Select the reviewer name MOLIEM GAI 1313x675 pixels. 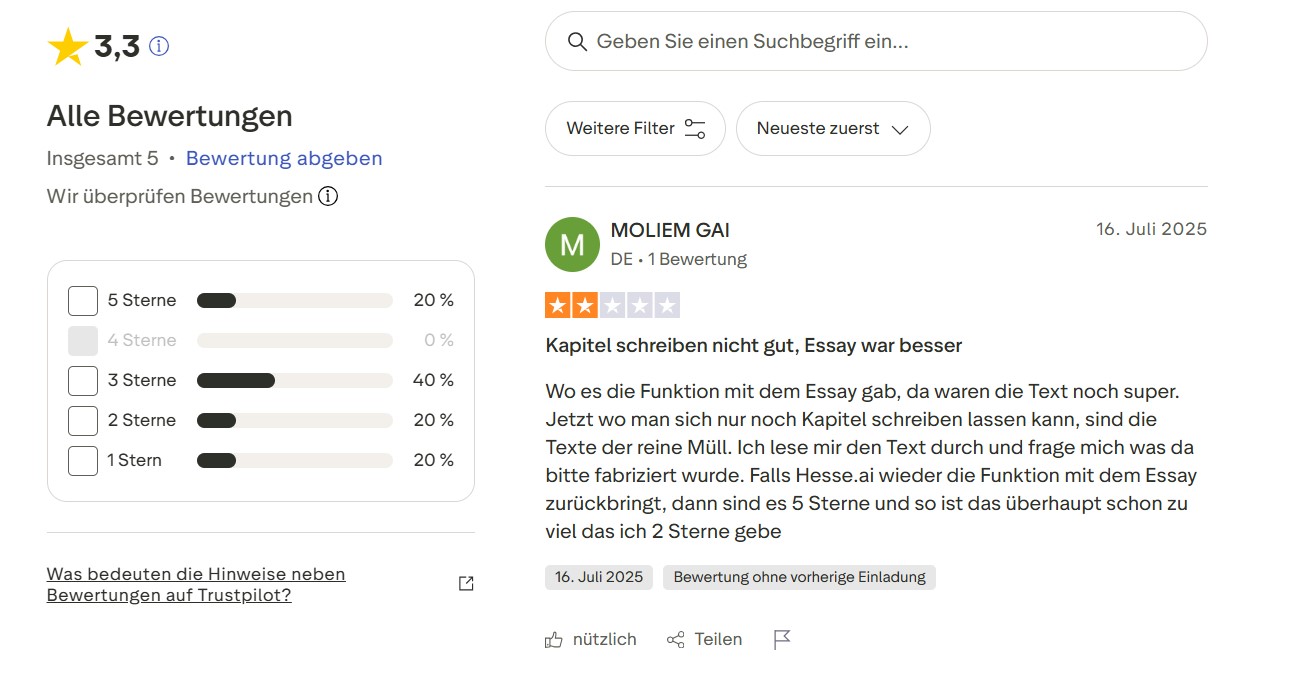pos(670,229)
